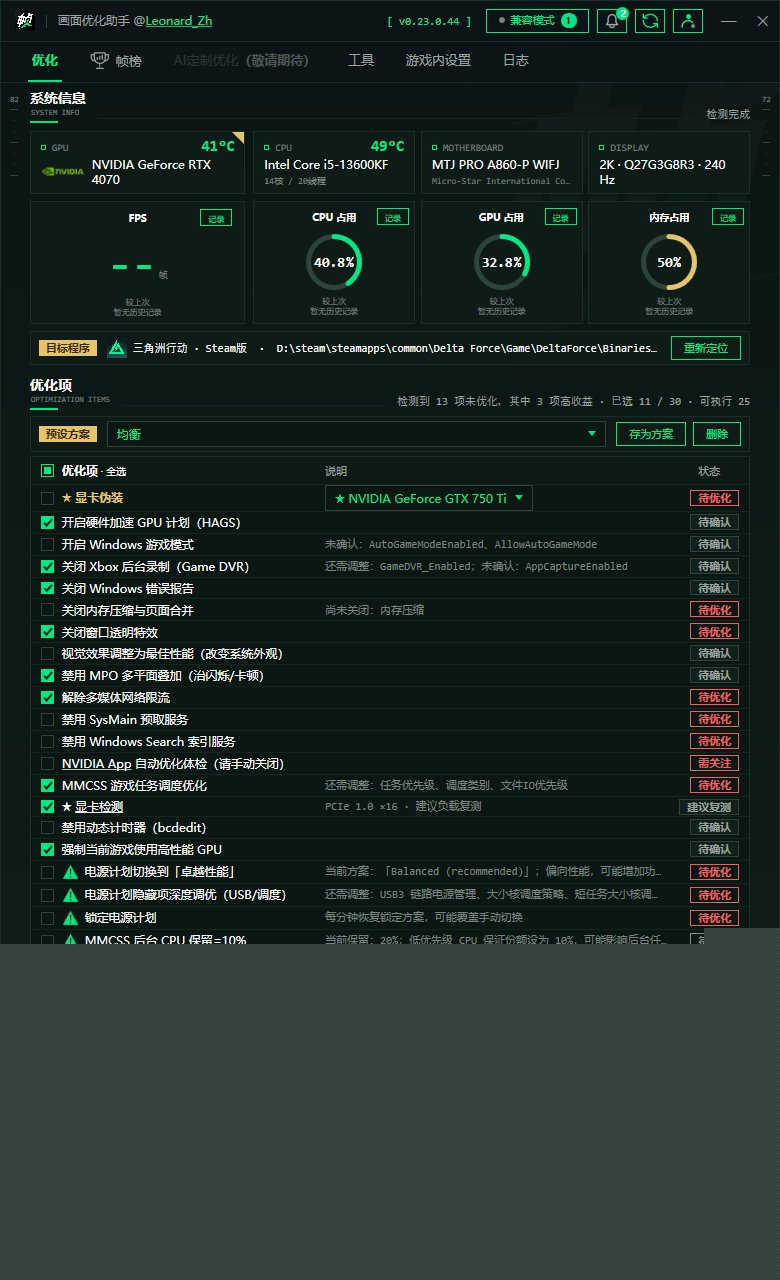The width and height of the screenshot is (780, 1280).
Task: Uncheck 关闭 Xbox 后台录制 checkbox
Action: coord(47,566)
